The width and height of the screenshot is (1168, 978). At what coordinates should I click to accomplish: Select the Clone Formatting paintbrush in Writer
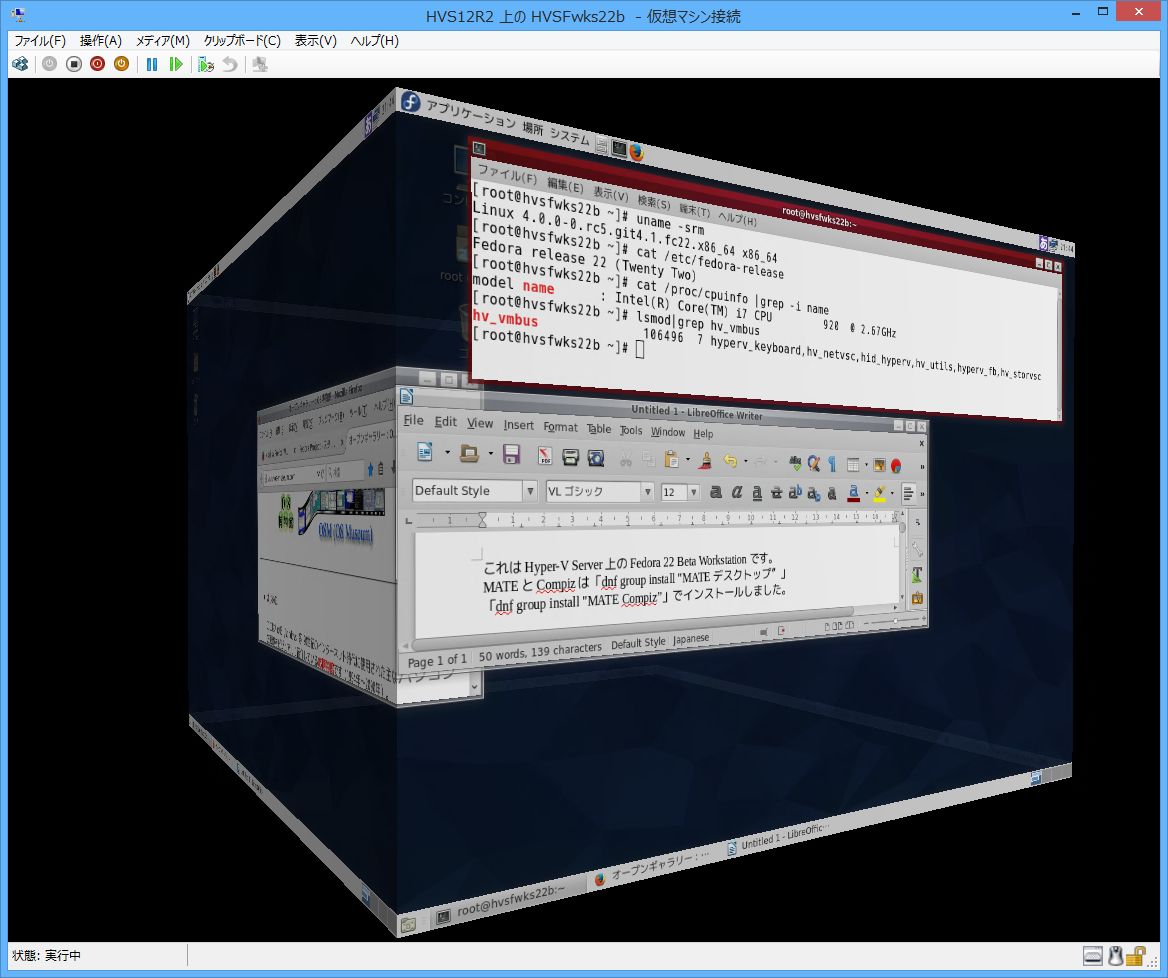[x=705, y=461]
